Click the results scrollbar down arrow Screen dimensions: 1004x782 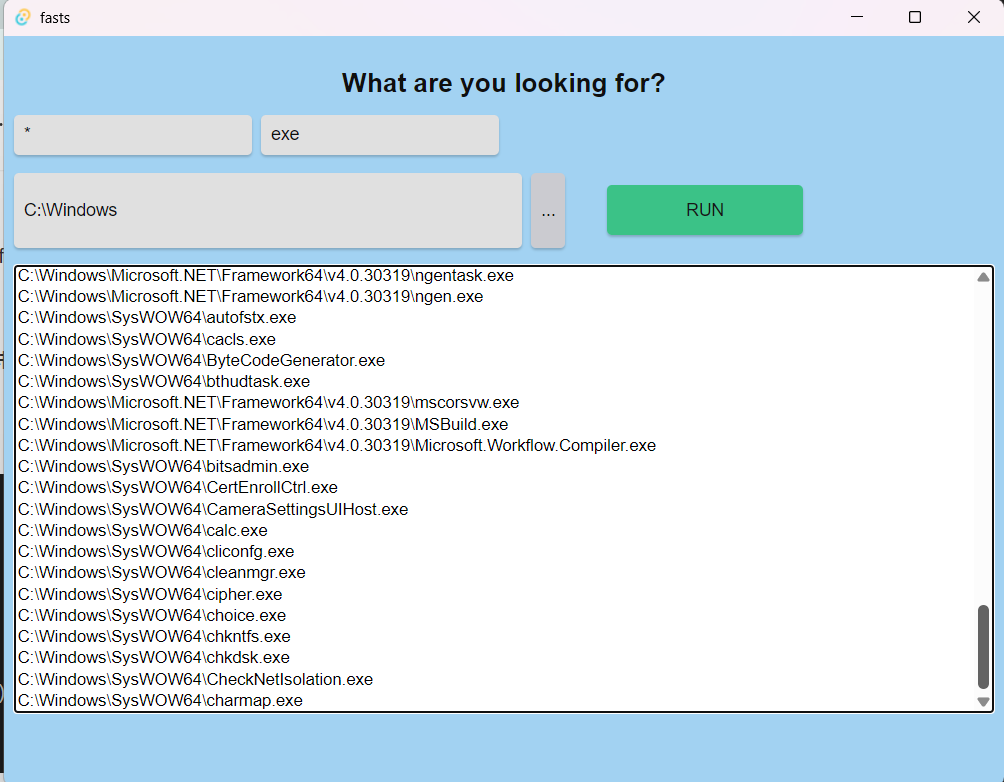[x=984, y=702]
